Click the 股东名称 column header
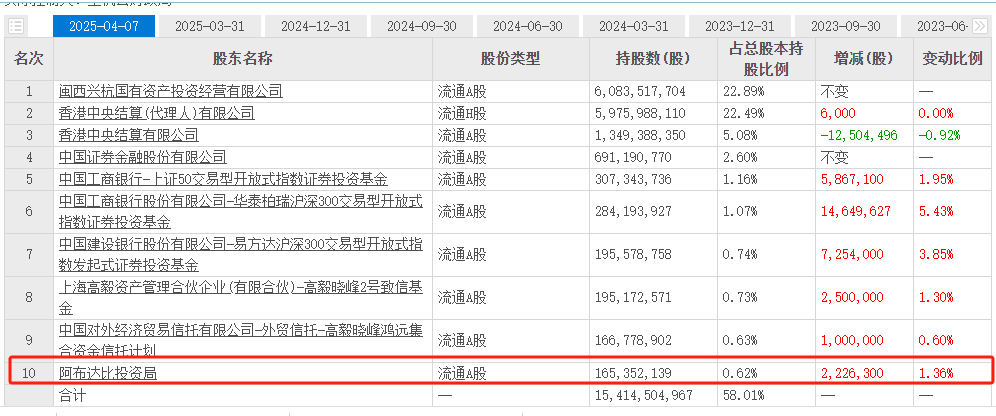996x416 pixels. click(243, 59)
